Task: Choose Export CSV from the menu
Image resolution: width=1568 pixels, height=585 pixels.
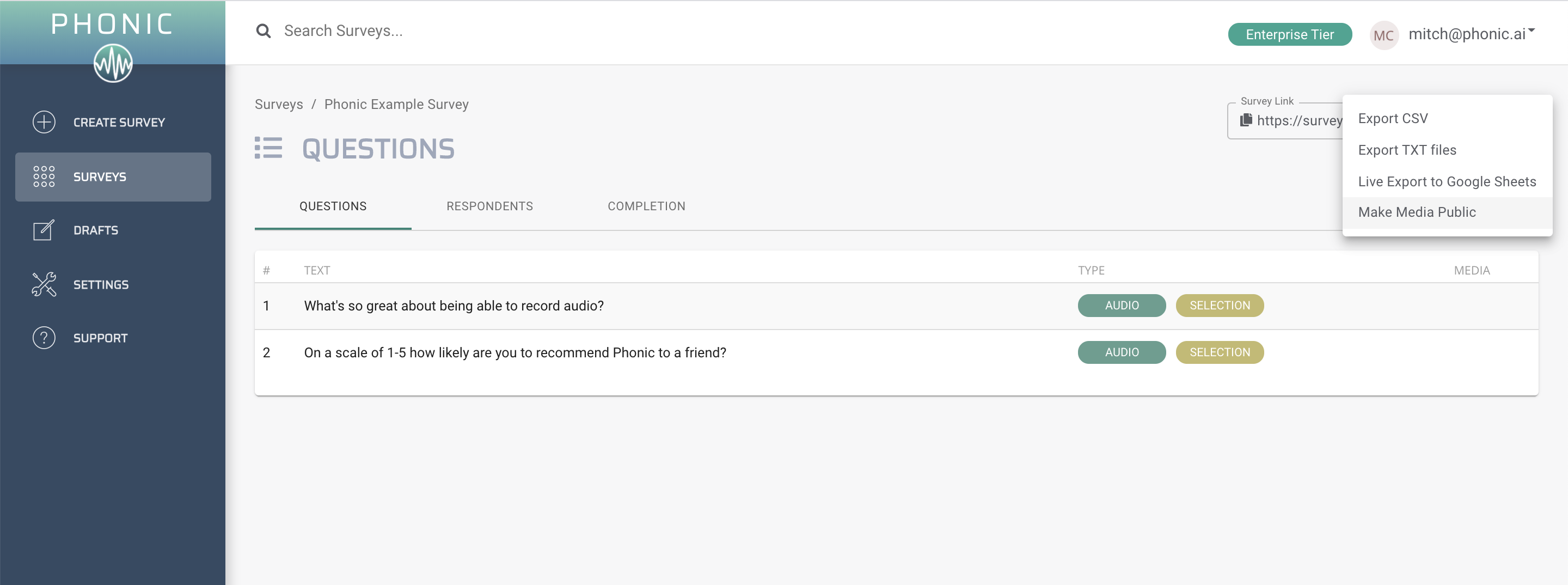Action: tap(1393, 118)
